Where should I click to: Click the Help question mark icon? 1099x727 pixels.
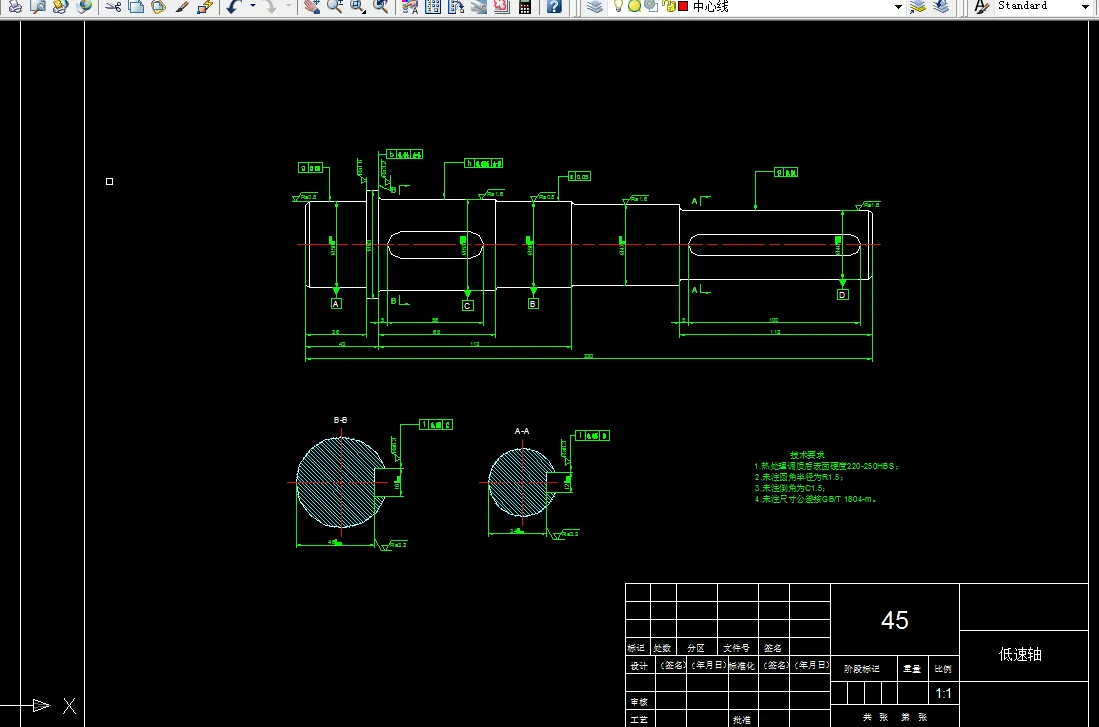point(554,6)
